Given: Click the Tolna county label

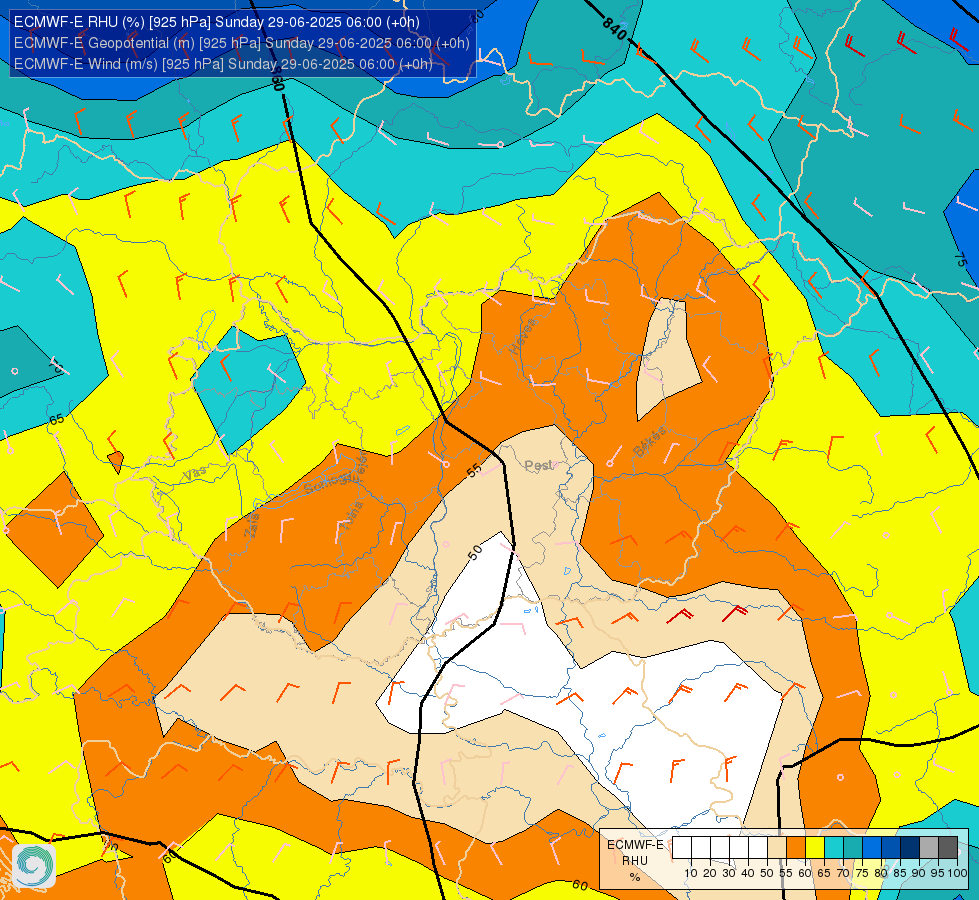Looking at the screenshot, I should click(x=350, y=516).
